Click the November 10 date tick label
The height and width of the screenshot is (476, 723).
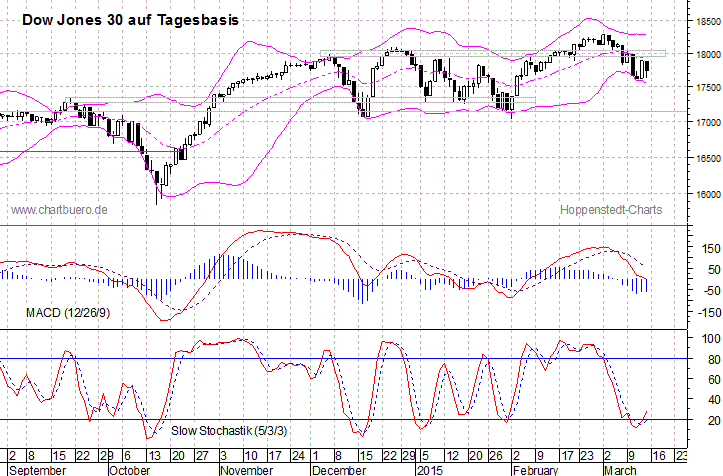pyautogui.click(x=250, y=457)
